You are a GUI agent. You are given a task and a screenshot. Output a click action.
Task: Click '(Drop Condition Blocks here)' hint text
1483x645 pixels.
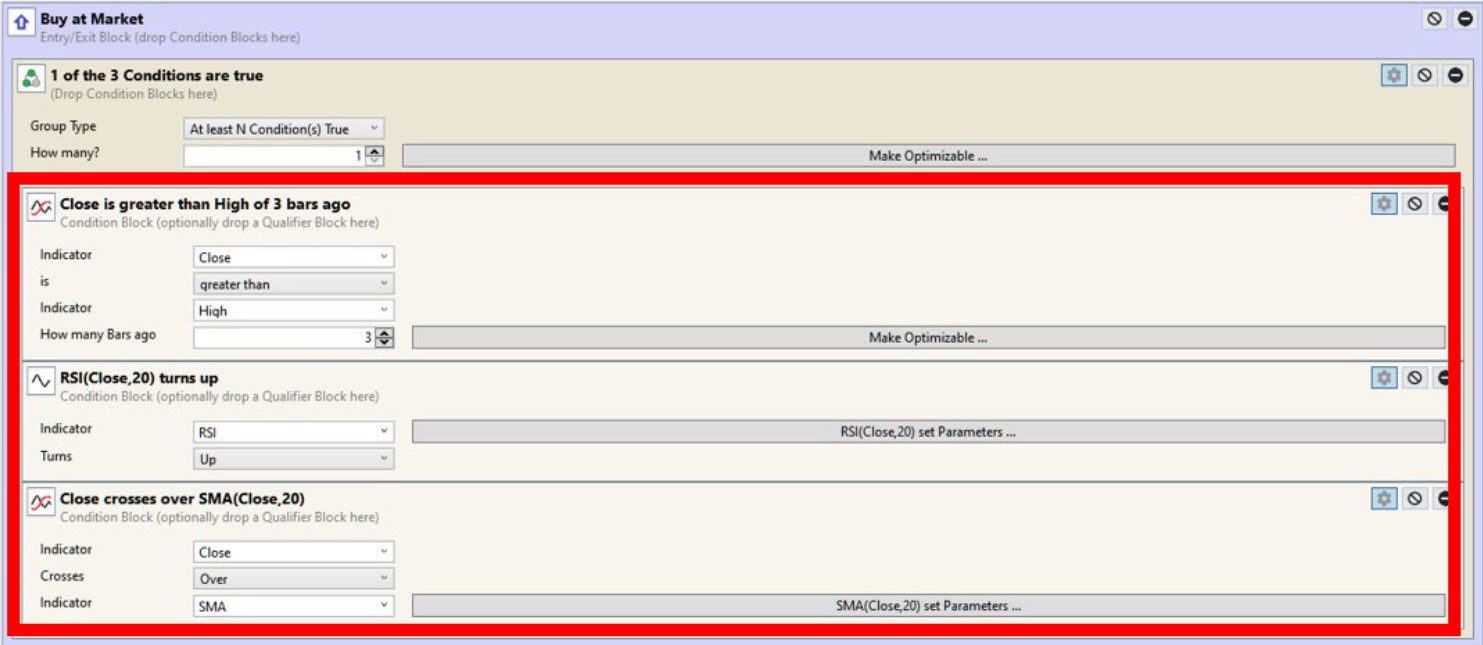pos(133,94)
